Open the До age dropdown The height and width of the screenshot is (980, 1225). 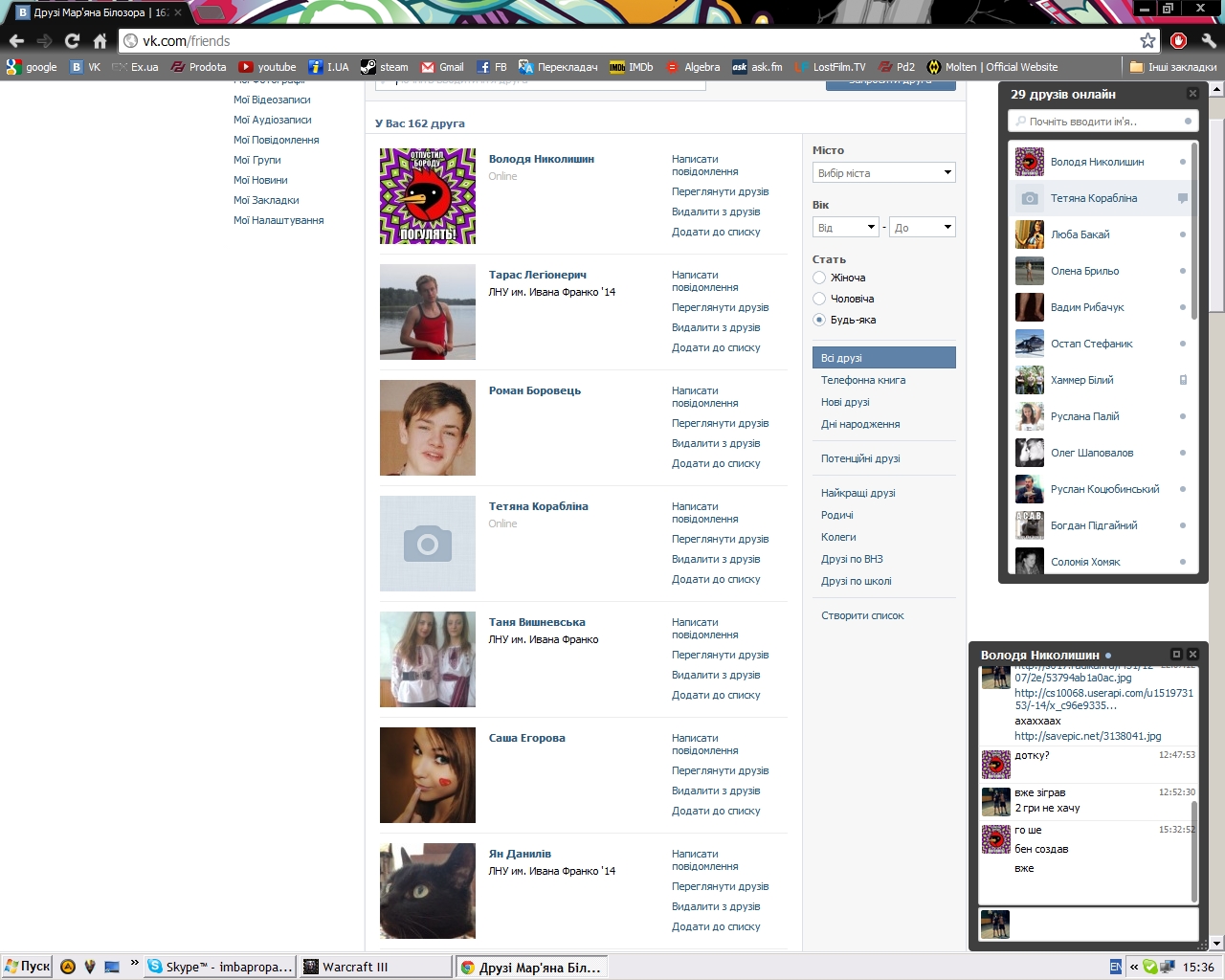923,228
